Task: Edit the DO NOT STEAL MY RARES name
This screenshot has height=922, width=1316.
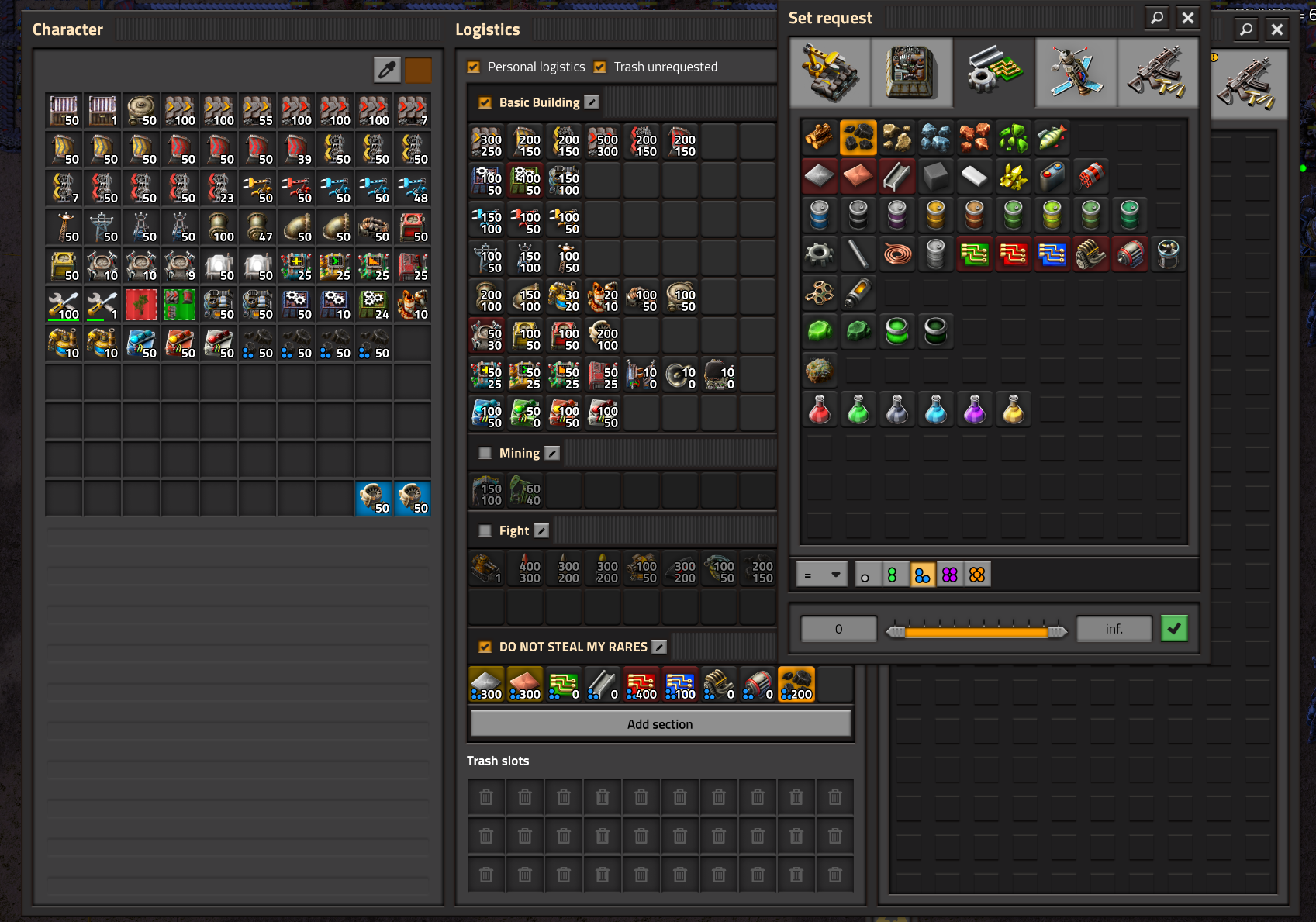Action: [659, 647]
